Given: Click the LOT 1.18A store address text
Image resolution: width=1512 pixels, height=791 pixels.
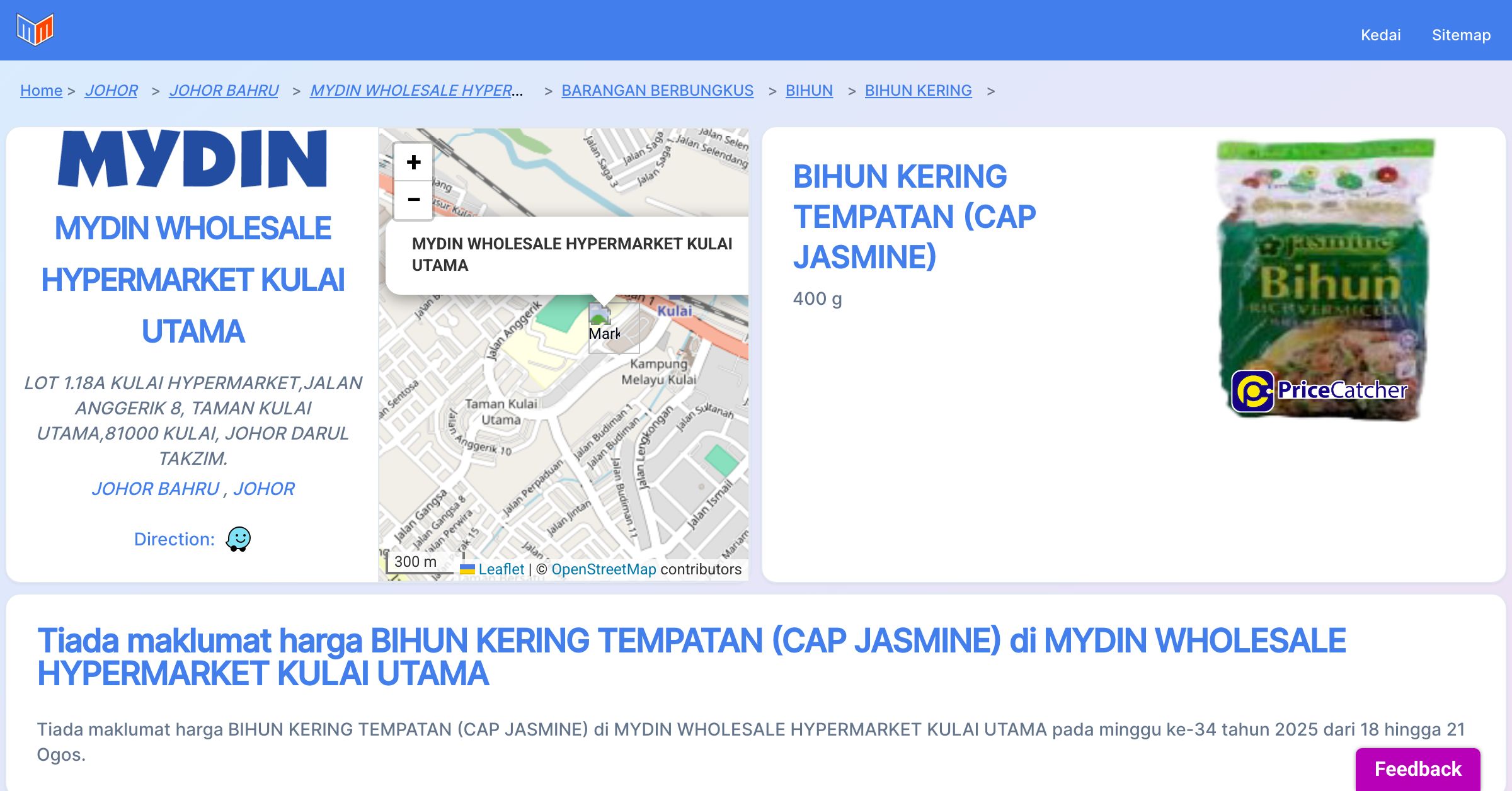Looking at the screenshot, I should (193, 421).
